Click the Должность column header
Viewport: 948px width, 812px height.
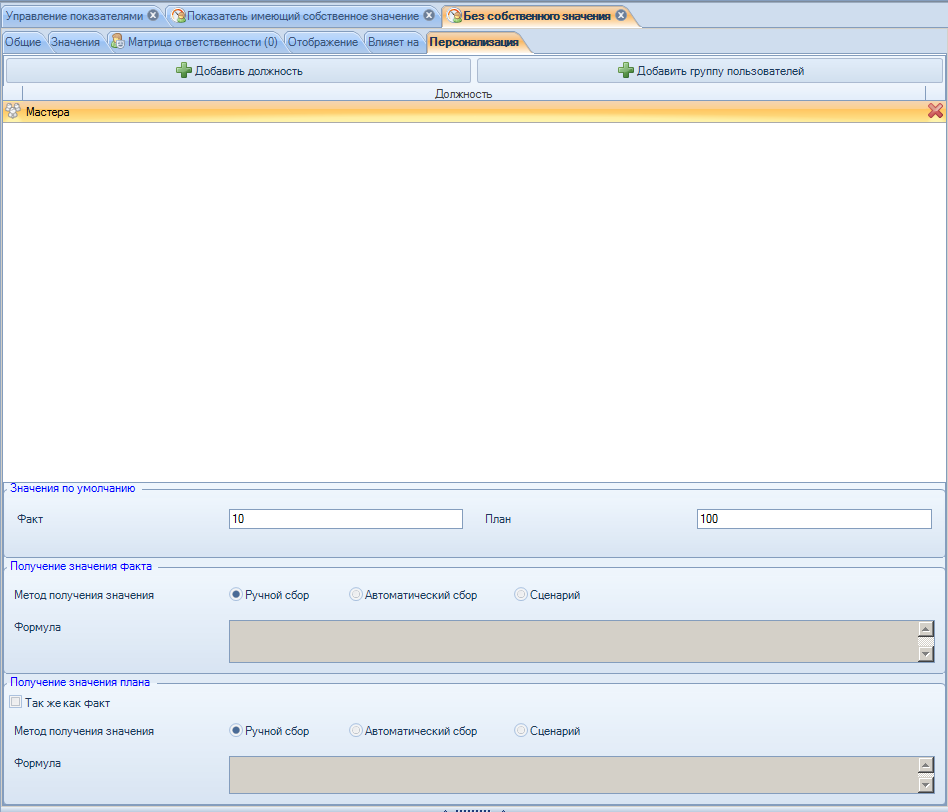coord(464,94)
